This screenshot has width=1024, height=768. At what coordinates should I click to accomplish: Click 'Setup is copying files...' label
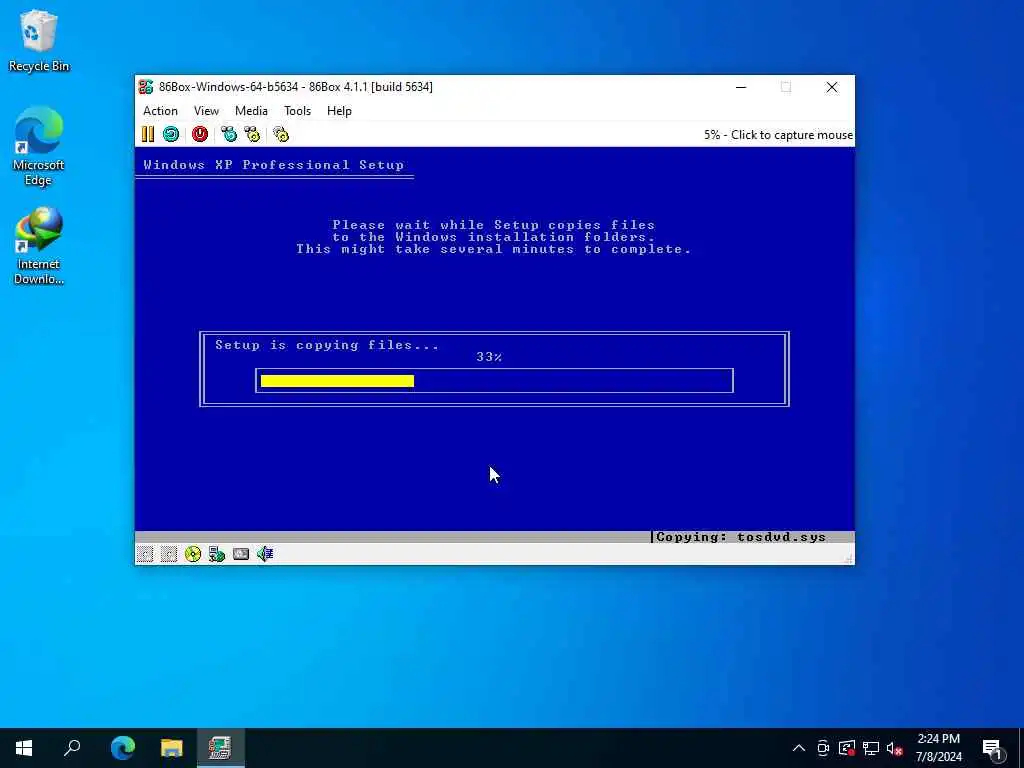327,345
